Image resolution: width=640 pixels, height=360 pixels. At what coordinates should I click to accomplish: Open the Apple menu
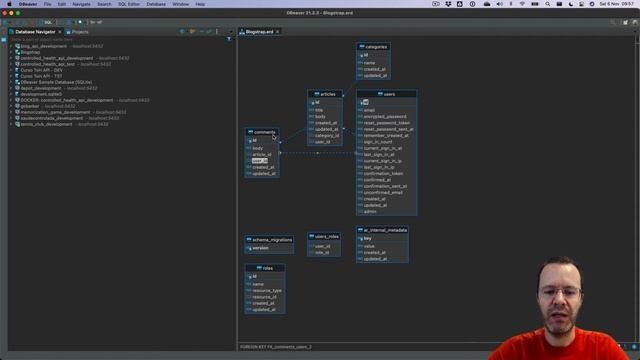click(9, 4)
